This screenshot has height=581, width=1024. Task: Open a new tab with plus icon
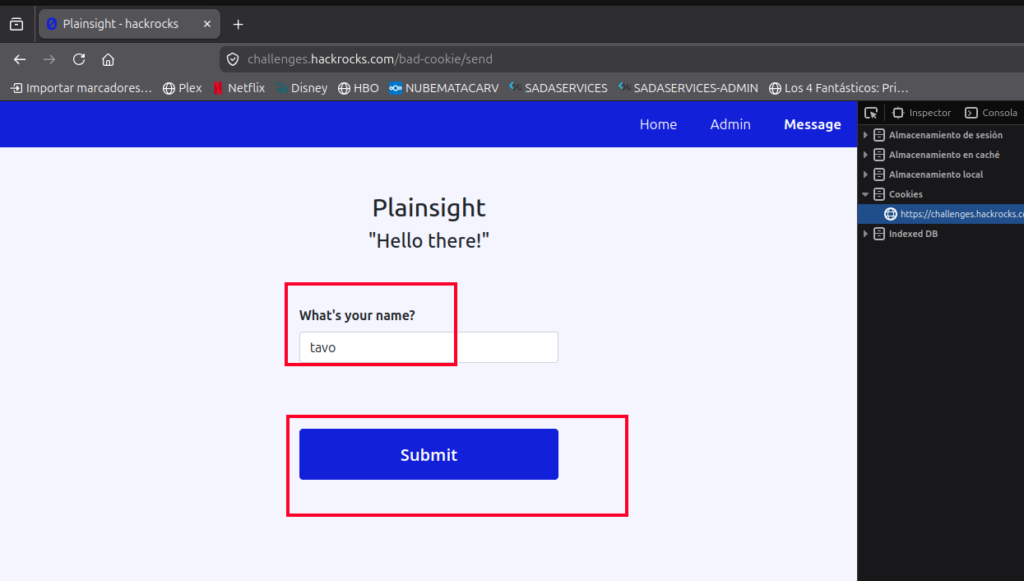[x=238, y=24]
